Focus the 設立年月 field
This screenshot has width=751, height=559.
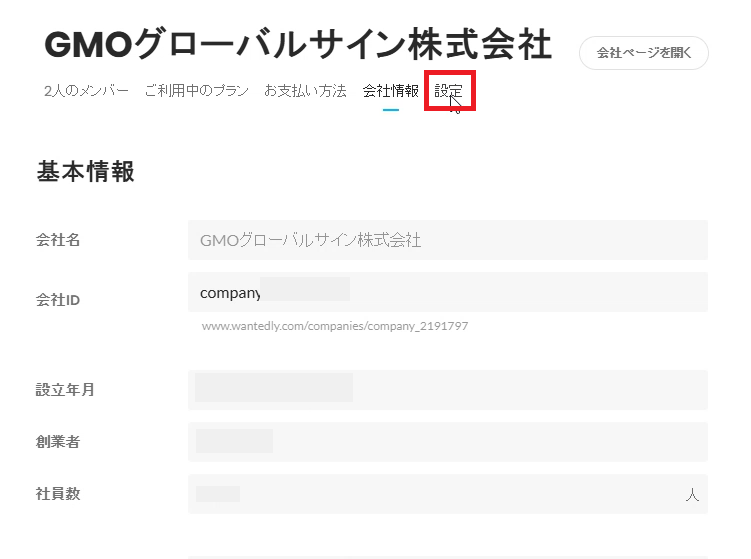point(448,390)
